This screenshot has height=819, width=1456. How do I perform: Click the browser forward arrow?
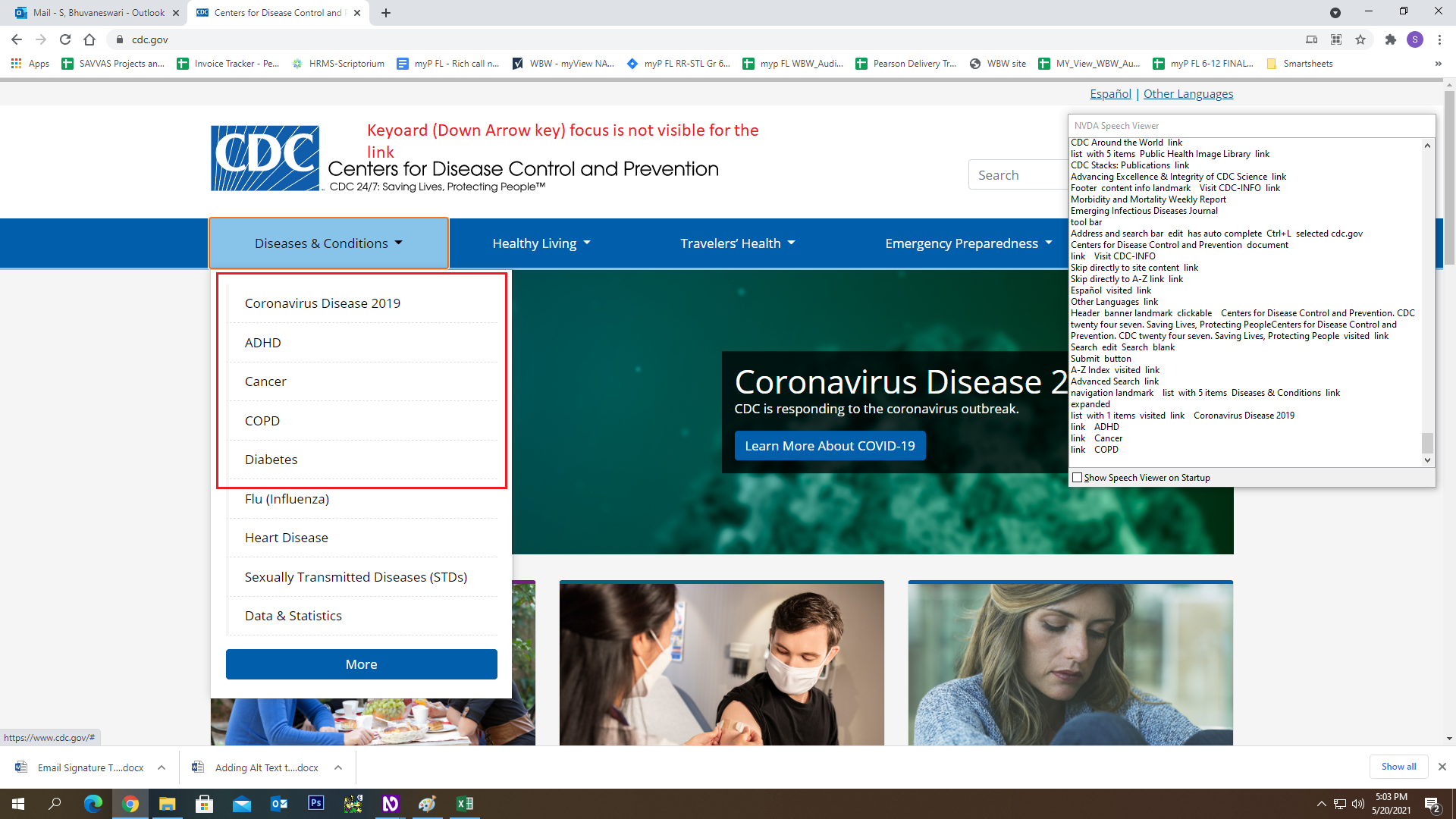point(41,39)
